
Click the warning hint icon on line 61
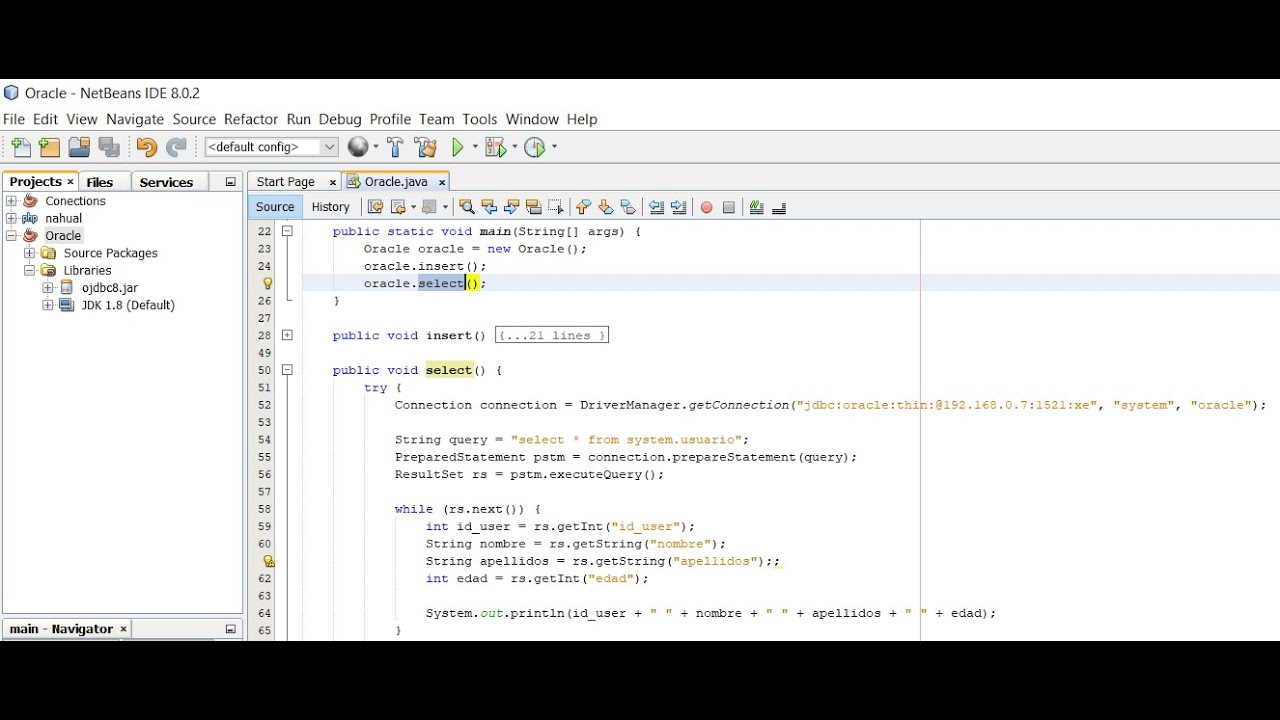(268, 561)
